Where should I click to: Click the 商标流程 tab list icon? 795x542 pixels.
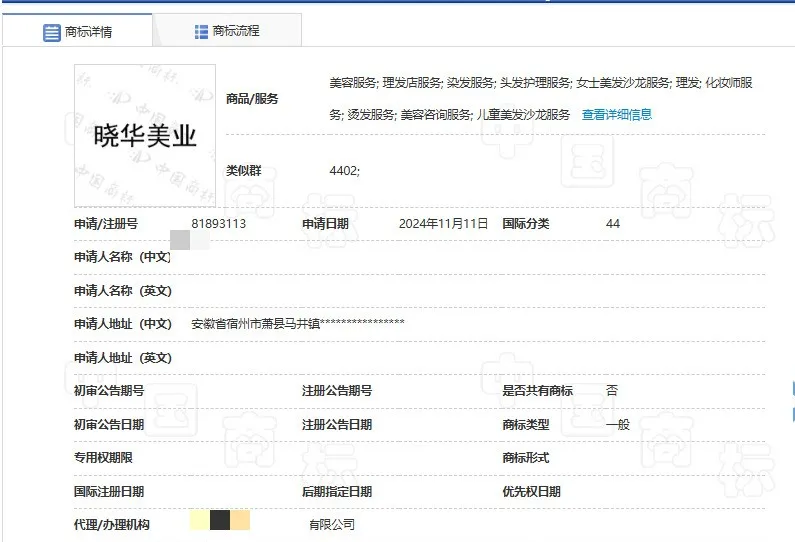coord(201,32)
